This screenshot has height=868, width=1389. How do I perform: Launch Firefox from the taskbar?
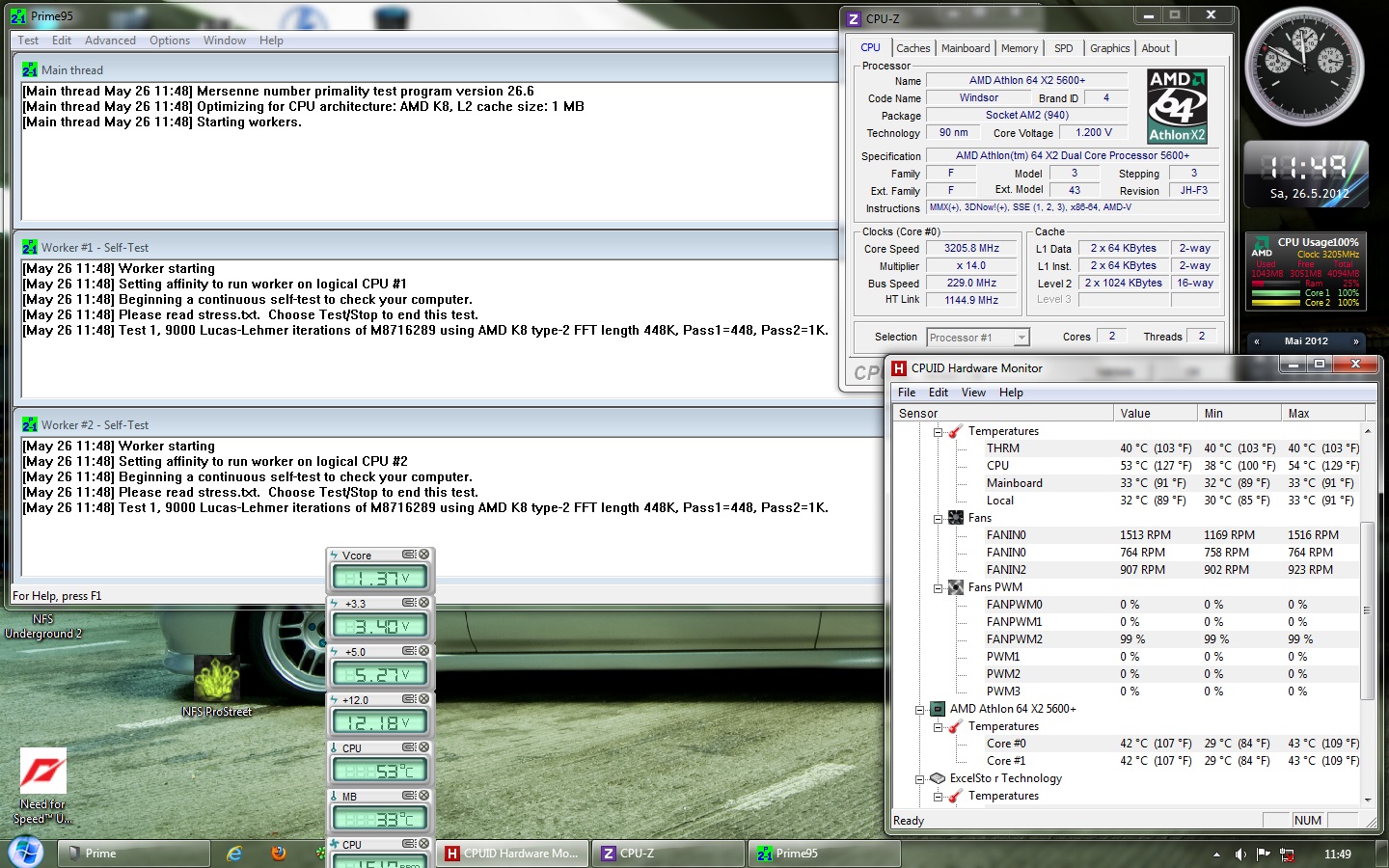(279, 854)
